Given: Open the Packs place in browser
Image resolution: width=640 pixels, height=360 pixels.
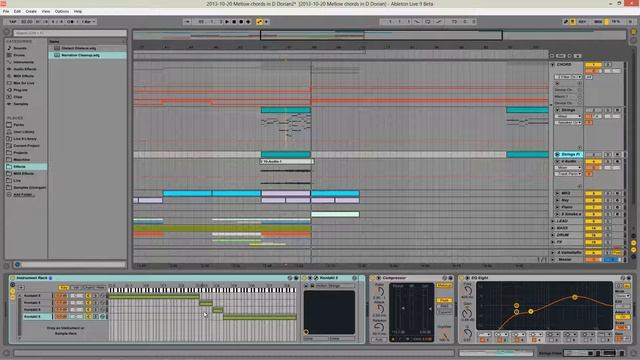Looking at the screenshot, I should [18, 125].
